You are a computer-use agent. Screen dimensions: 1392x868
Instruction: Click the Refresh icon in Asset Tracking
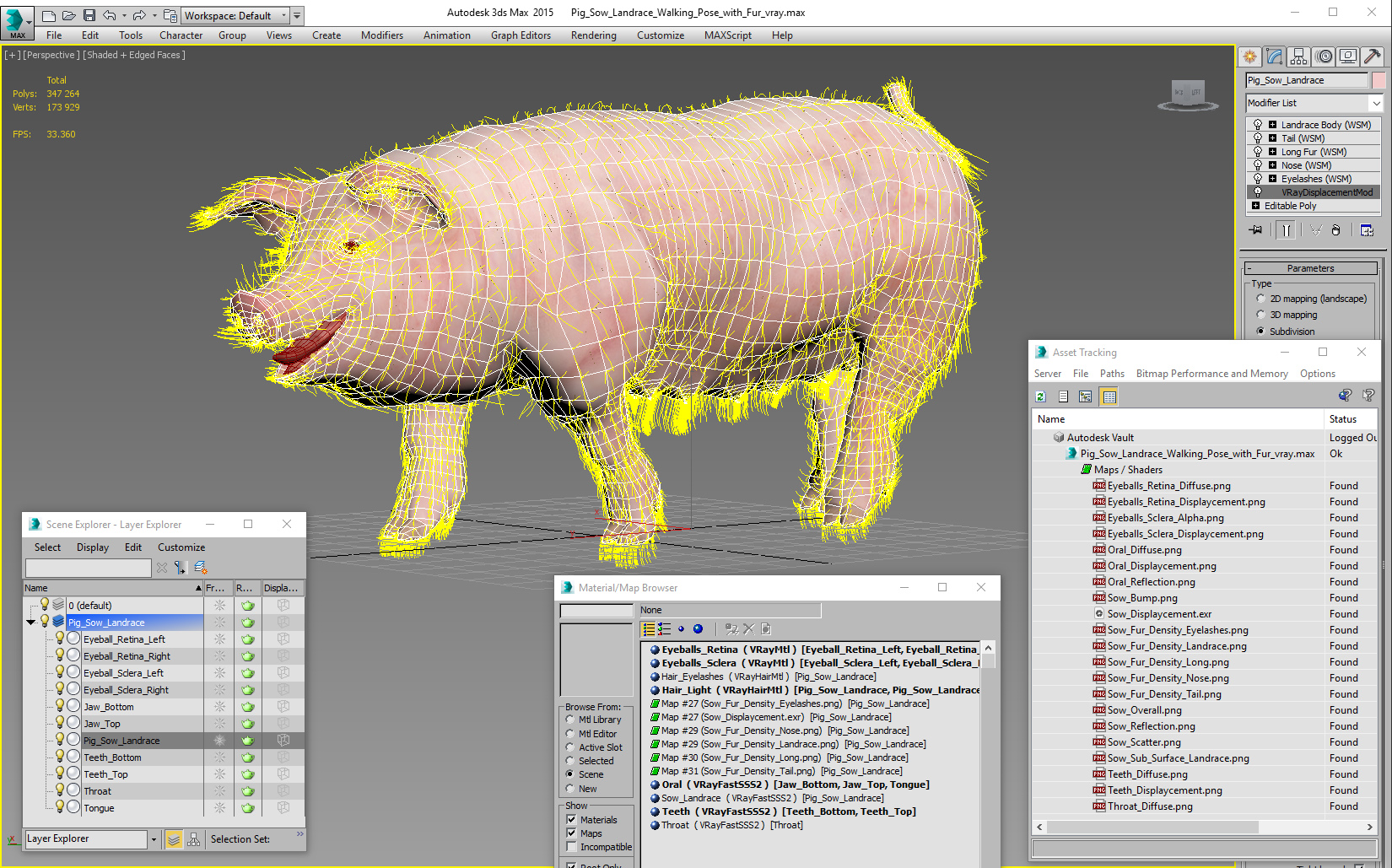1041,396
